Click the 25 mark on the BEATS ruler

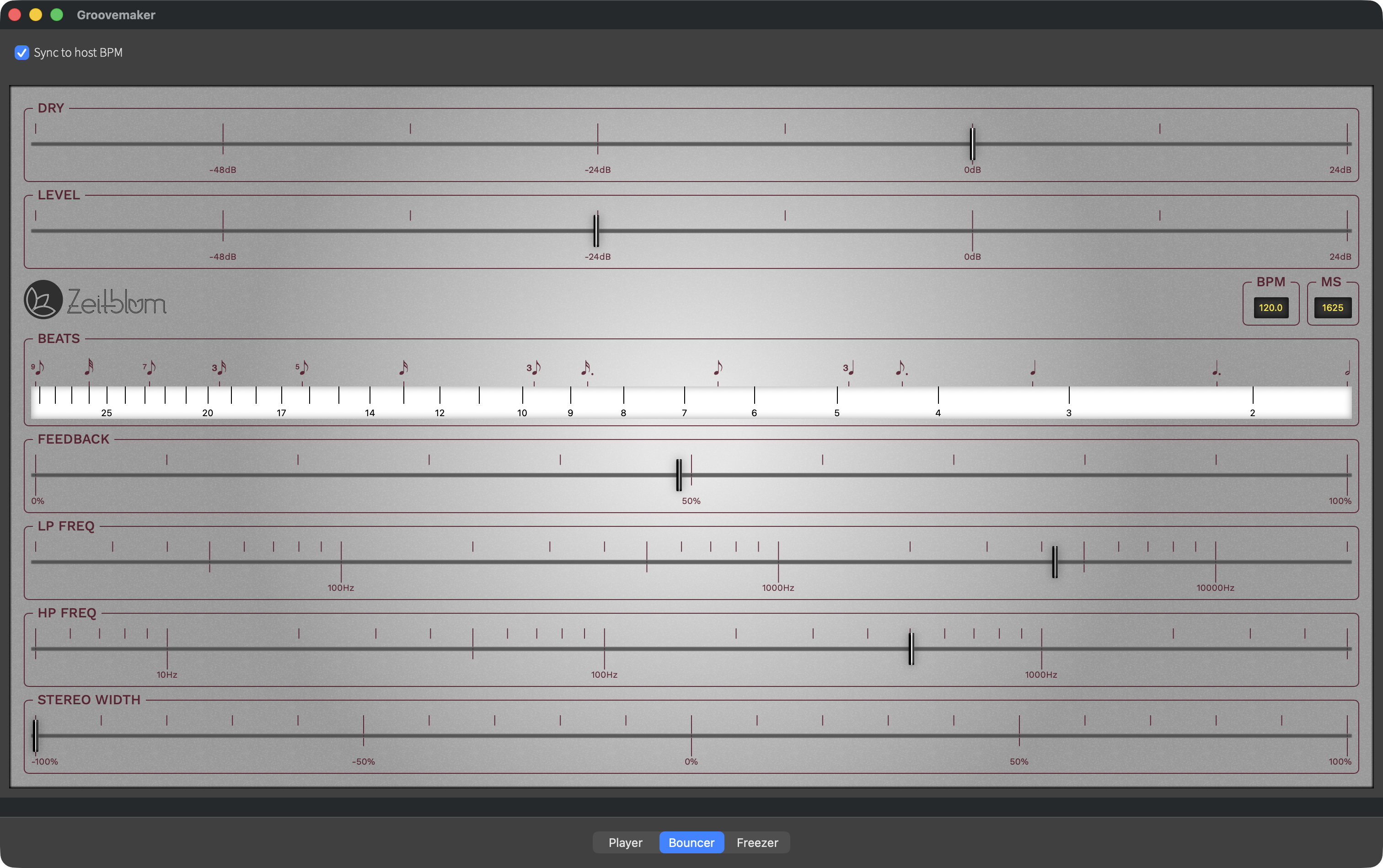[107, 413]
